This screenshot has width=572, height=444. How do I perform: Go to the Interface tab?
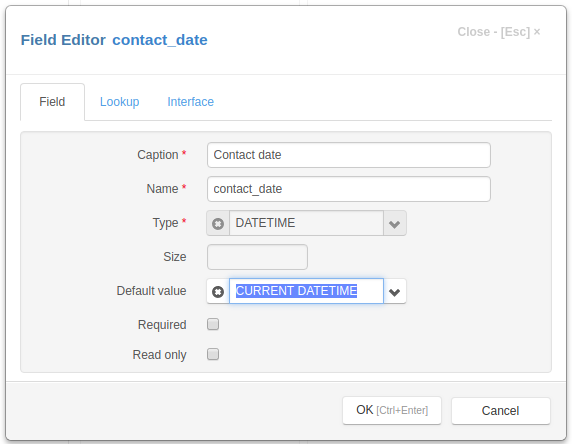click(x=190, y=102)
